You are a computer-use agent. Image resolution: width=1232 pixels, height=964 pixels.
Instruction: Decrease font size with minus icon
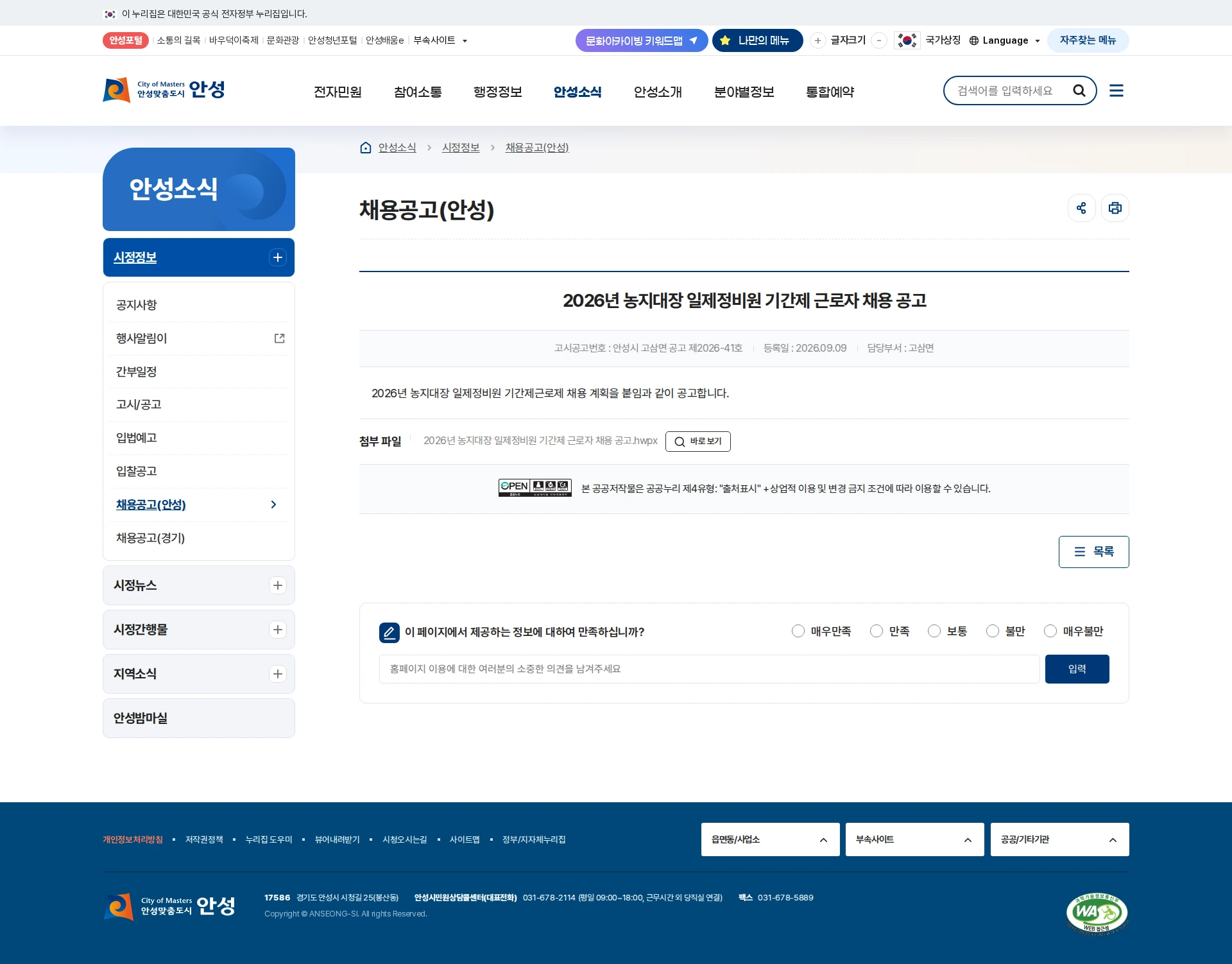point(879,40)
